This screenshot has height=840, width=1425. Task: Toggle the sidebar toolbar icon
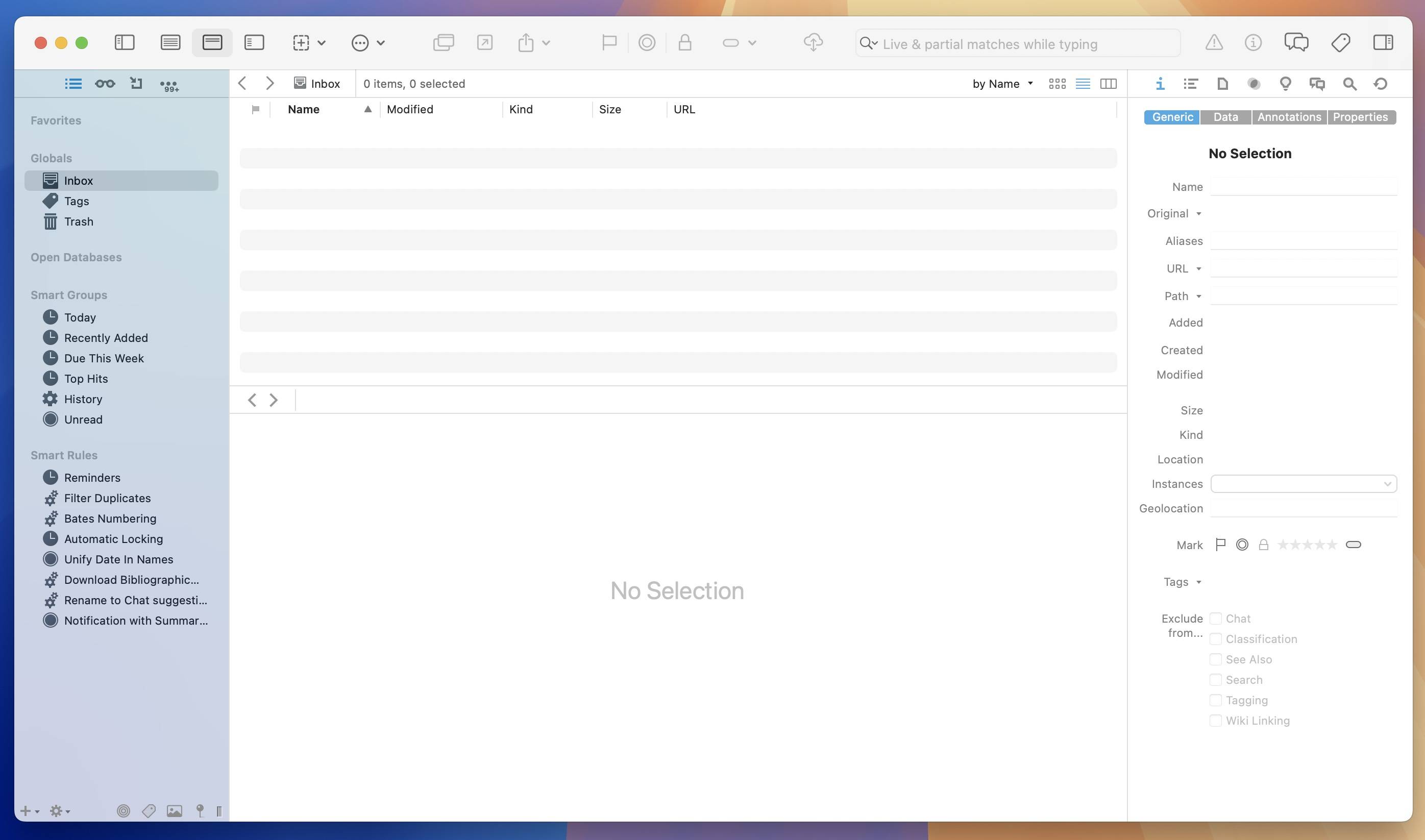[x=125, y=42]
